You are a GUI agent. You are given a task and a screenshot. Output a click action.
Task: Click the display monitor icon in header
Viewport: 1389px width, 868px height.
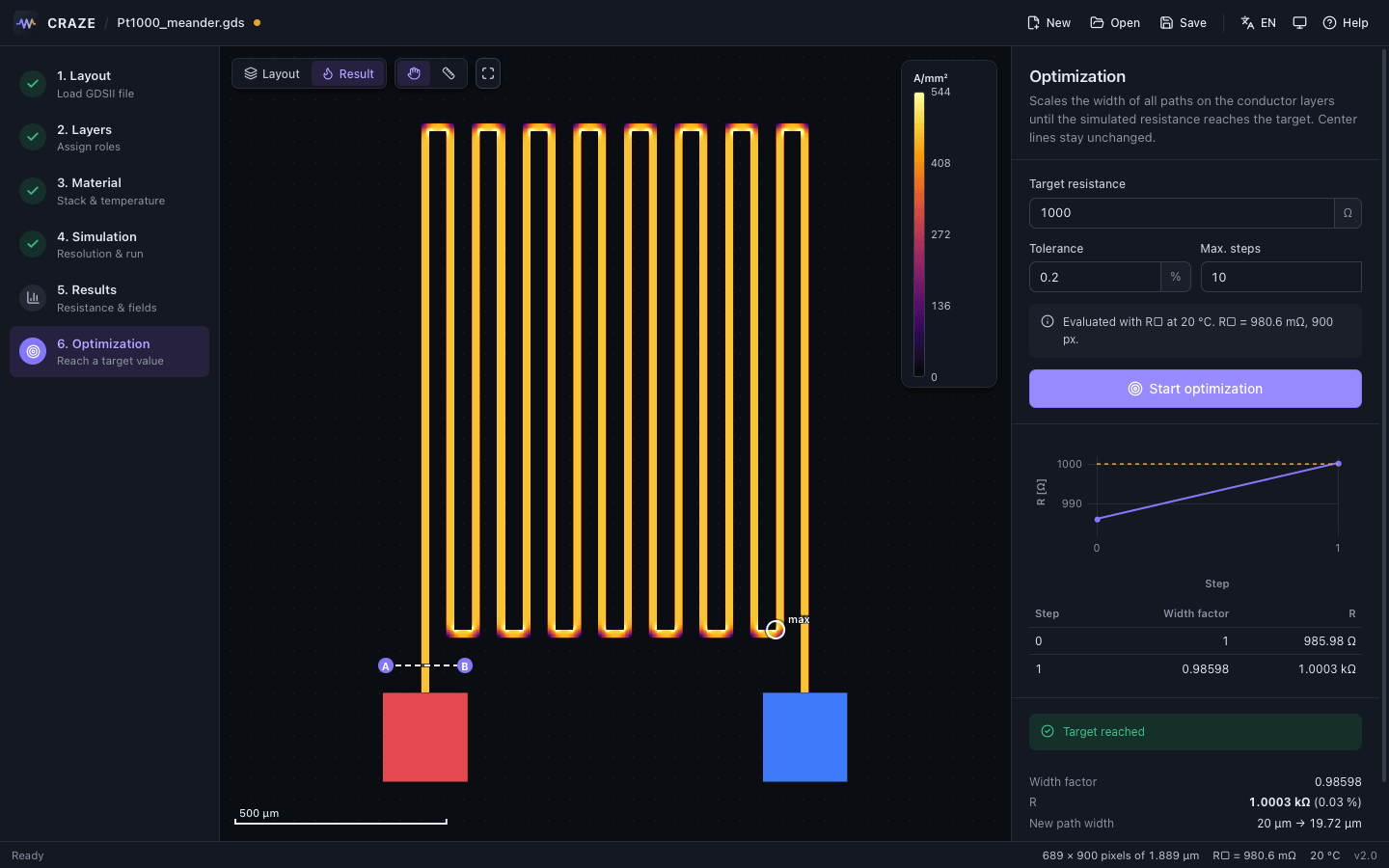[x=1299, y=22]
